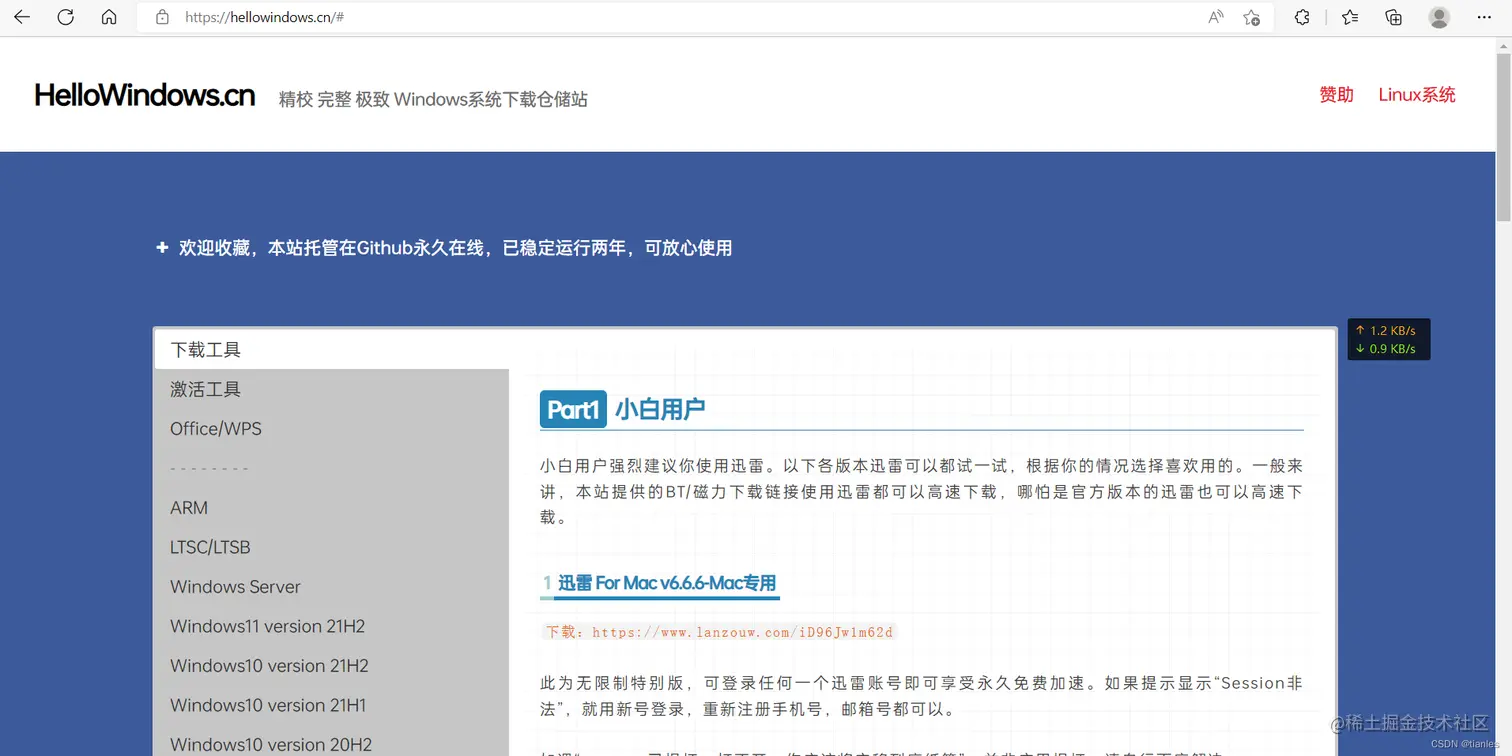Screen dimensions: 1512x756
Task: Refresh the current page
Action: pos(65,17)
